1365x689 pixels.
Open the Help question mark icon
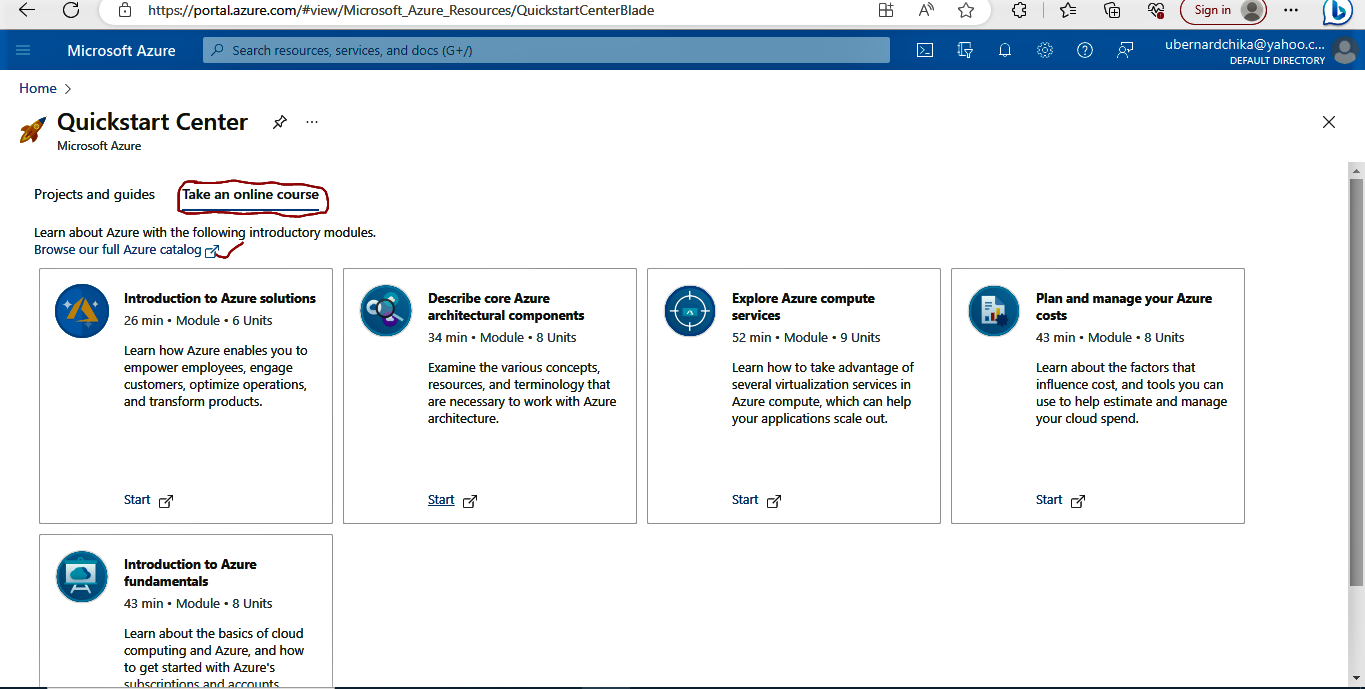[x=1085, y=50]
